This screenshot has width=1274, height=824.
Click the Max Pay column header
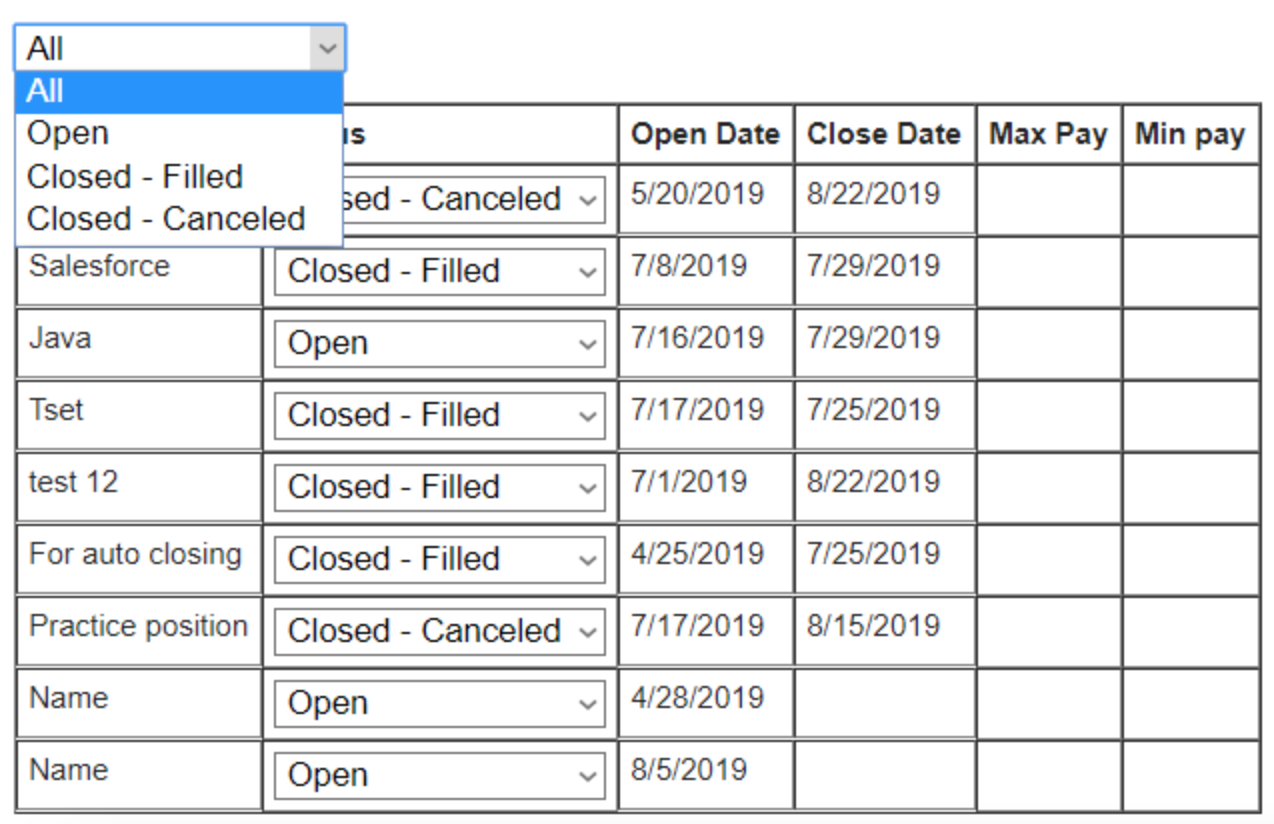(x=1048, y=134)
